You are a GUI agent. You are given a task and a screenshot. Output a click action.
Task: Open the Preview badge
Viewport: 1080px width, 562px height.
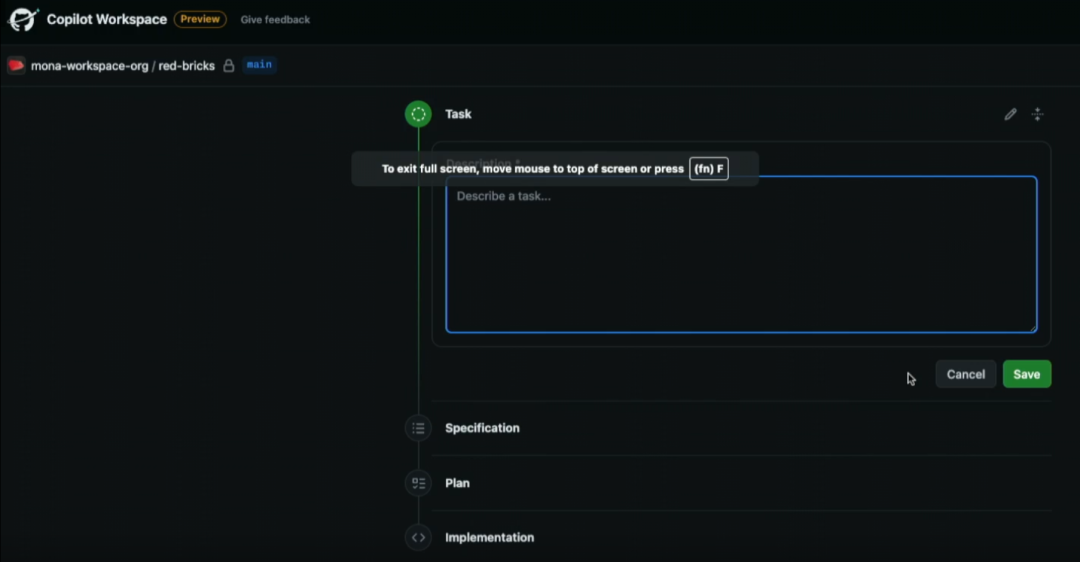(x=200, y=19)
